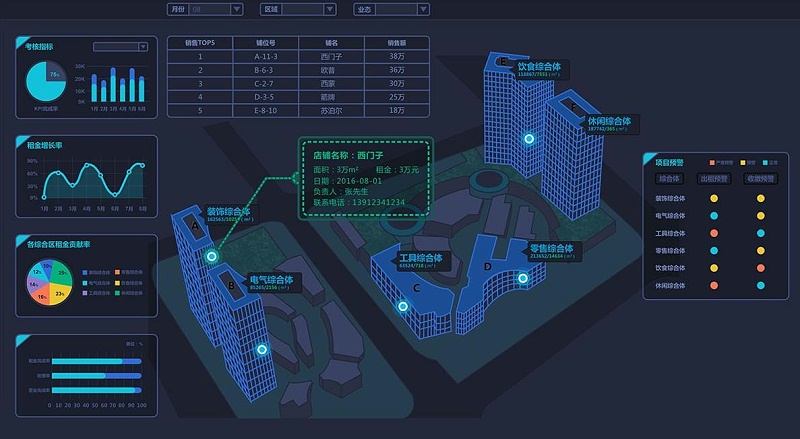
Task: Click the marker on 饮食综合体 tower
Action: (529, 139)
